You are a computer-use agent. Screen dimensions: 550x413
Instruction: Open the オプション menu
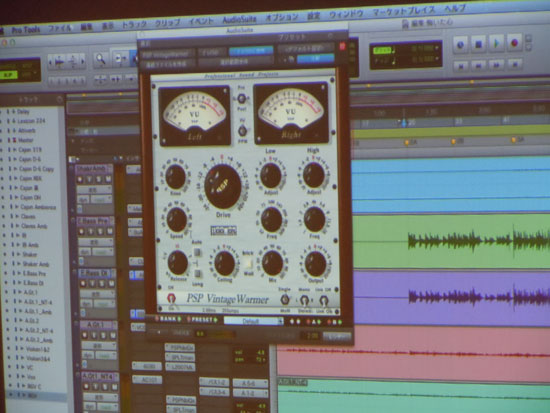(x=282, y=17)
